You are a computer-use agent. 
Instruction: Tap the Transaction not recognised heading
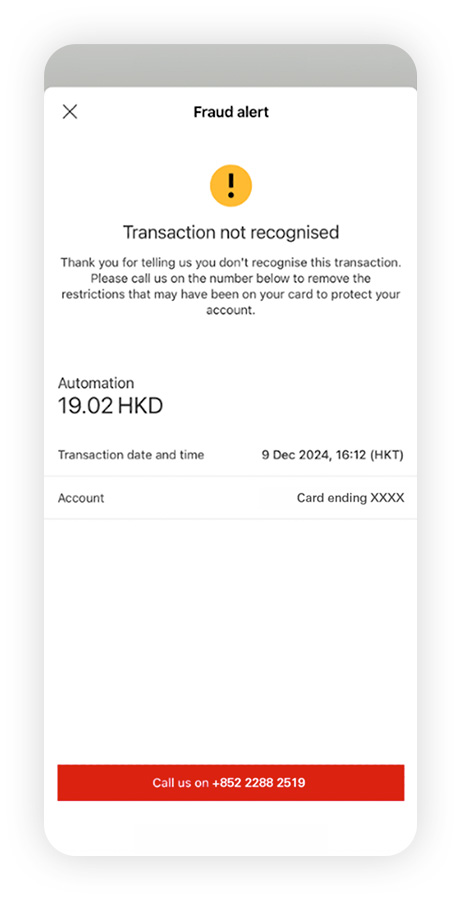click(231, 232)
